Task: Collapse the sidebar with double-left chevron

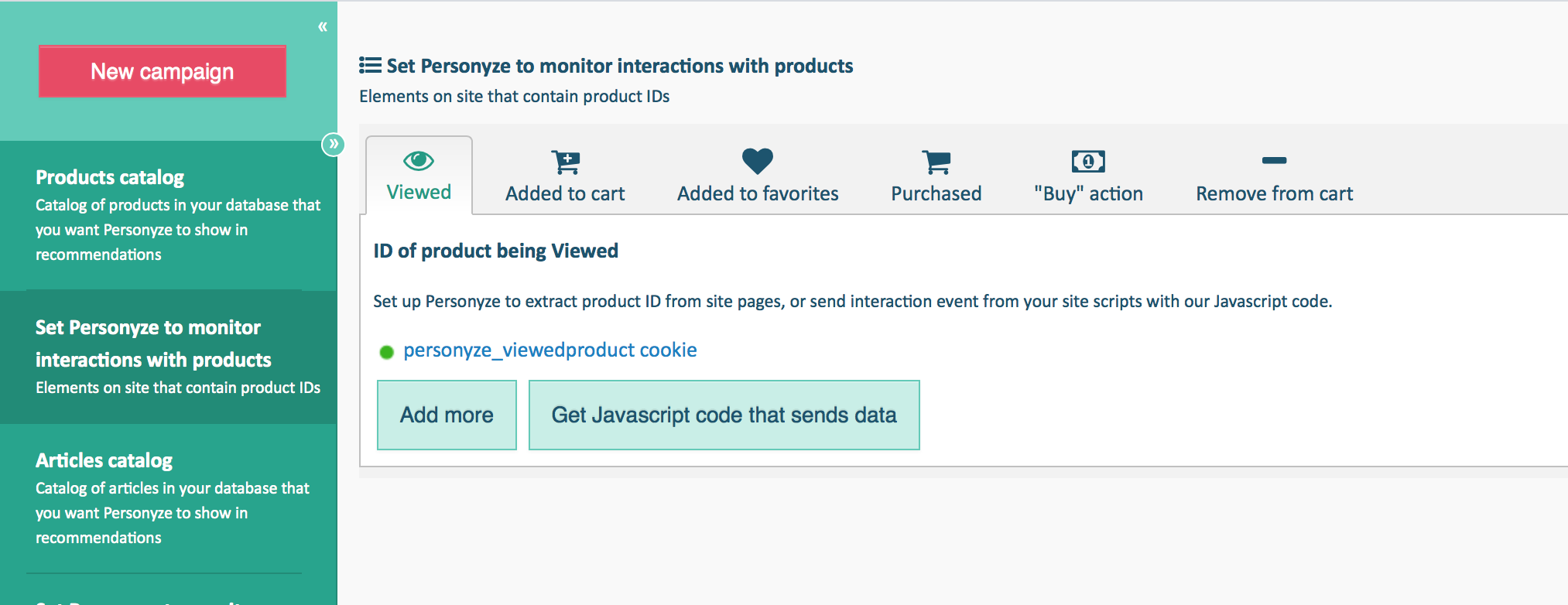Action: (x=323, y=27)
